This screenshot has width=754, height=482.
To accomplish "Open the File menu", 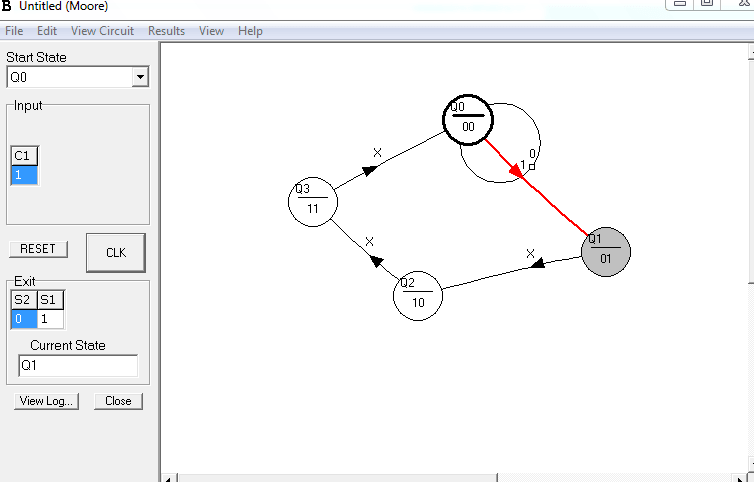I will tap(14, 31).
